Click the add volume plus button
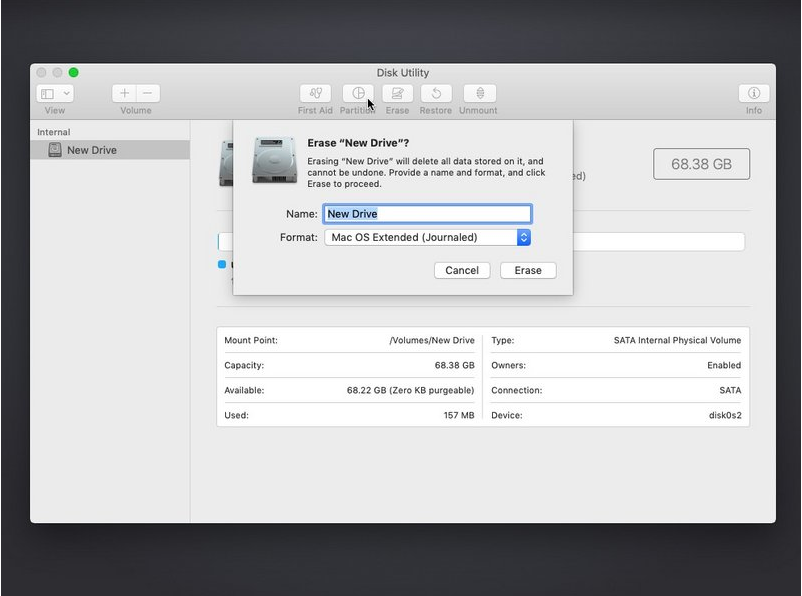 (124, 93)
